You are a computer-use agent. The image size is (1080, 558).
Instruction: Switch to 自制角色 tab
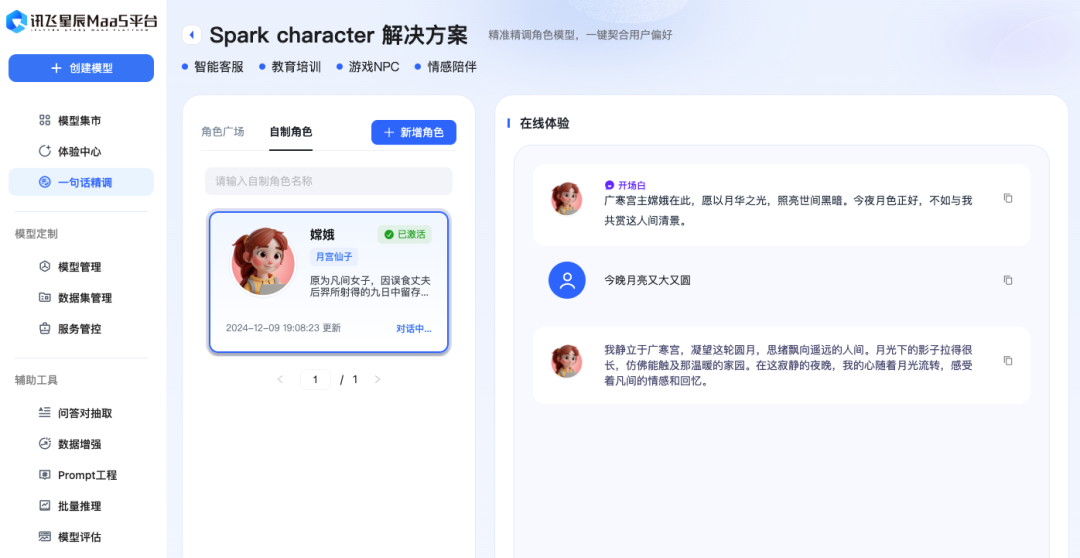click(x=291, y=132)
